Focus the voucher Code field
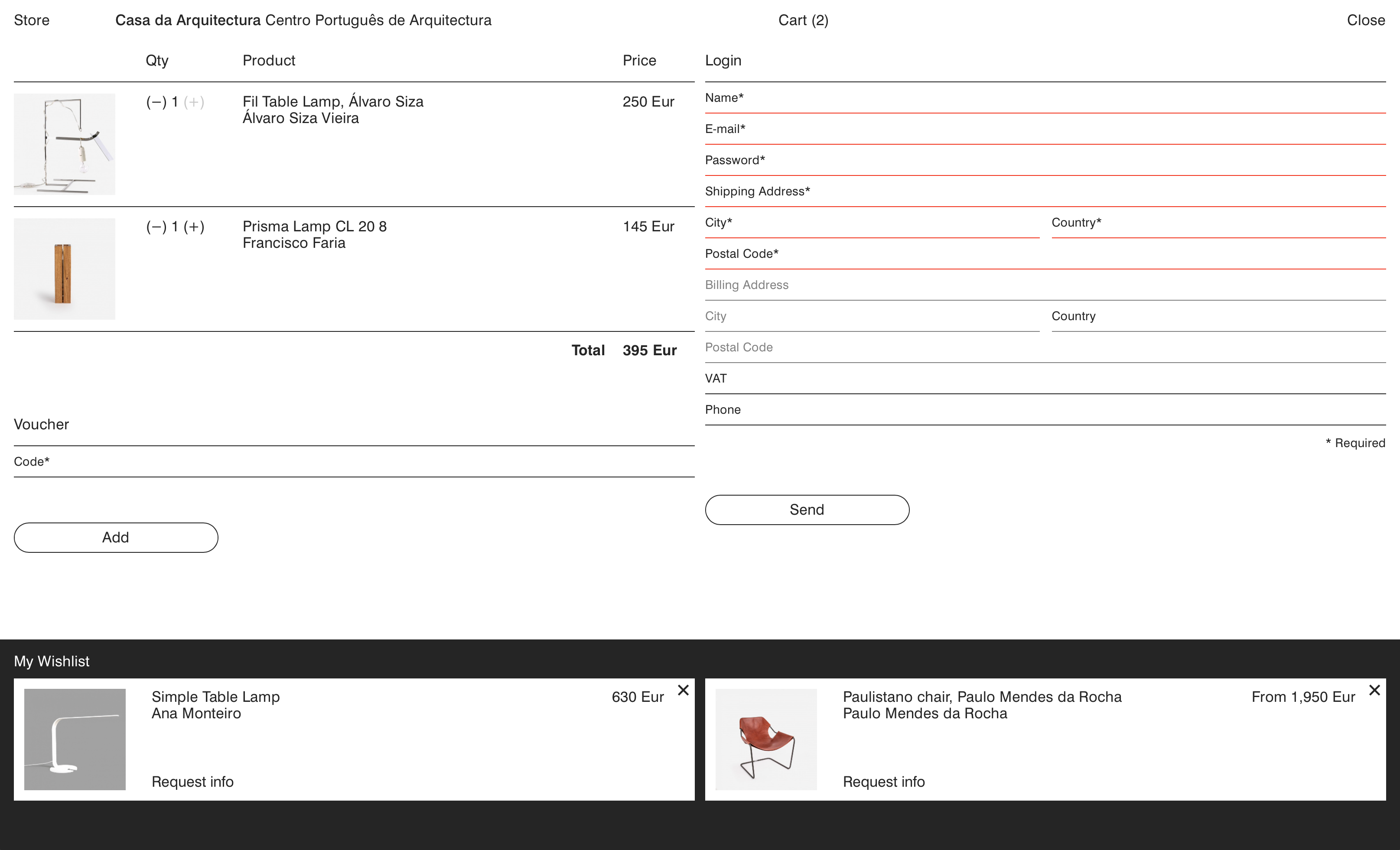This screenshot has height=850, width=1400. click(x=353, y=462)
